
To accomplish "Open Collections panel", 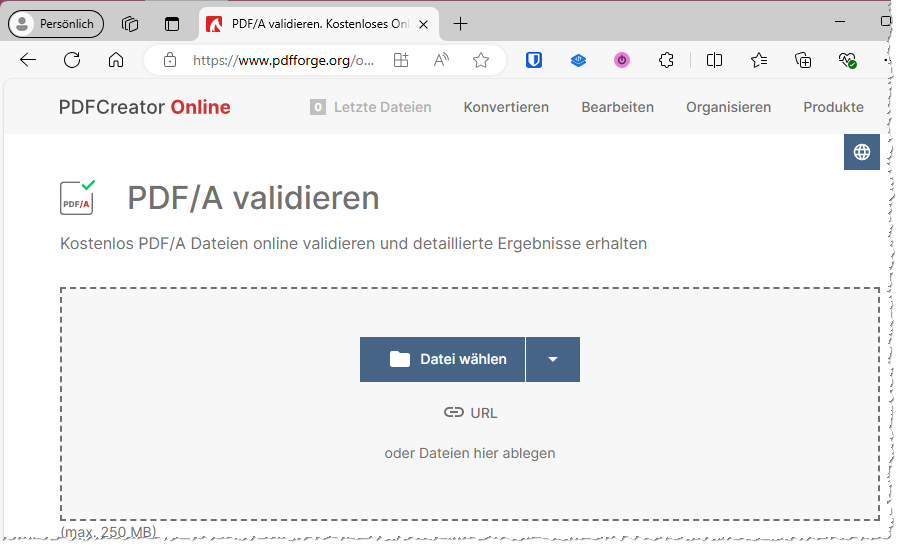I will click(803, 60).
